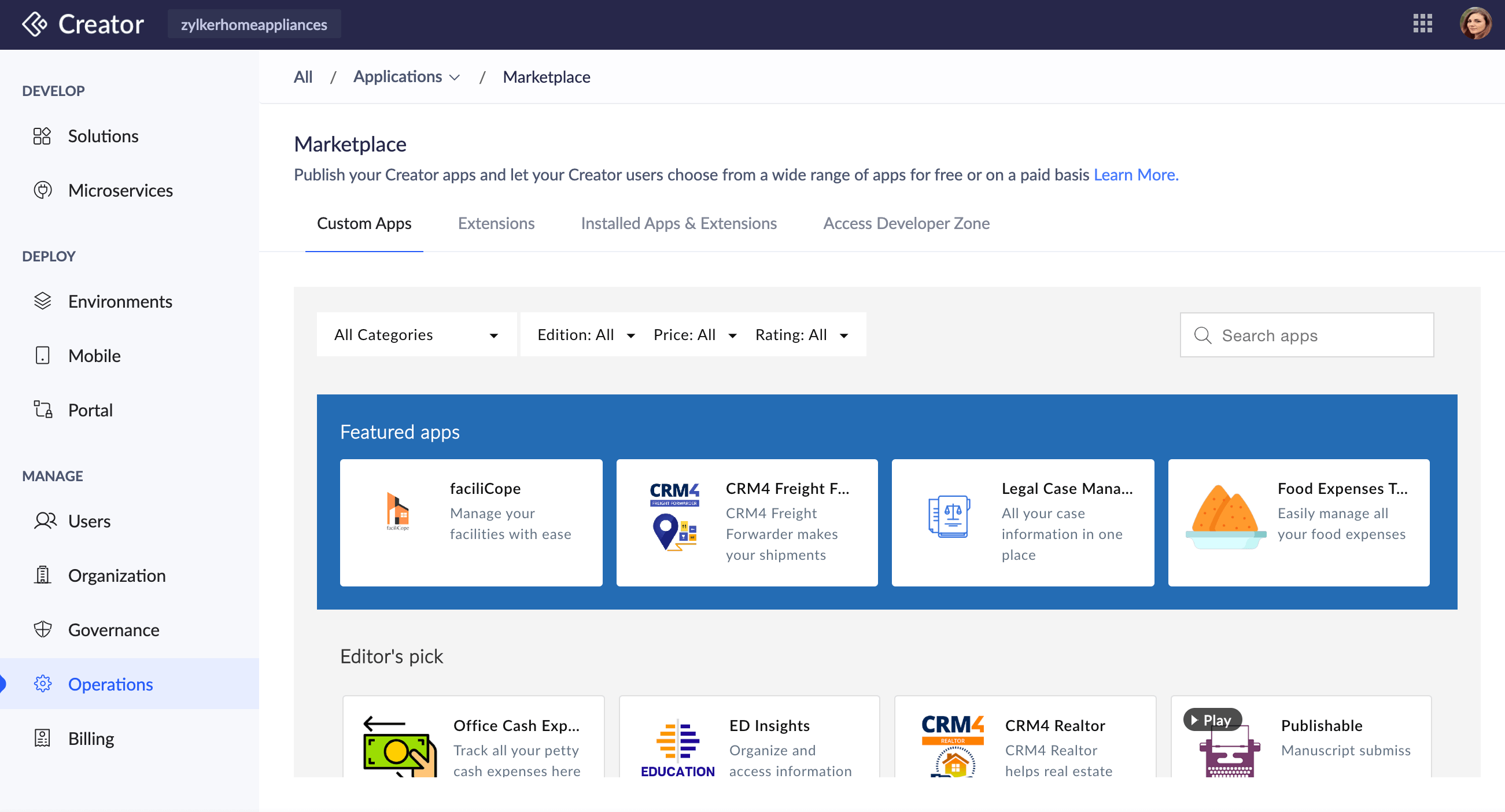Select the Solutions icon in sidebar
The image size is (1505, 812).
[42, 135]
